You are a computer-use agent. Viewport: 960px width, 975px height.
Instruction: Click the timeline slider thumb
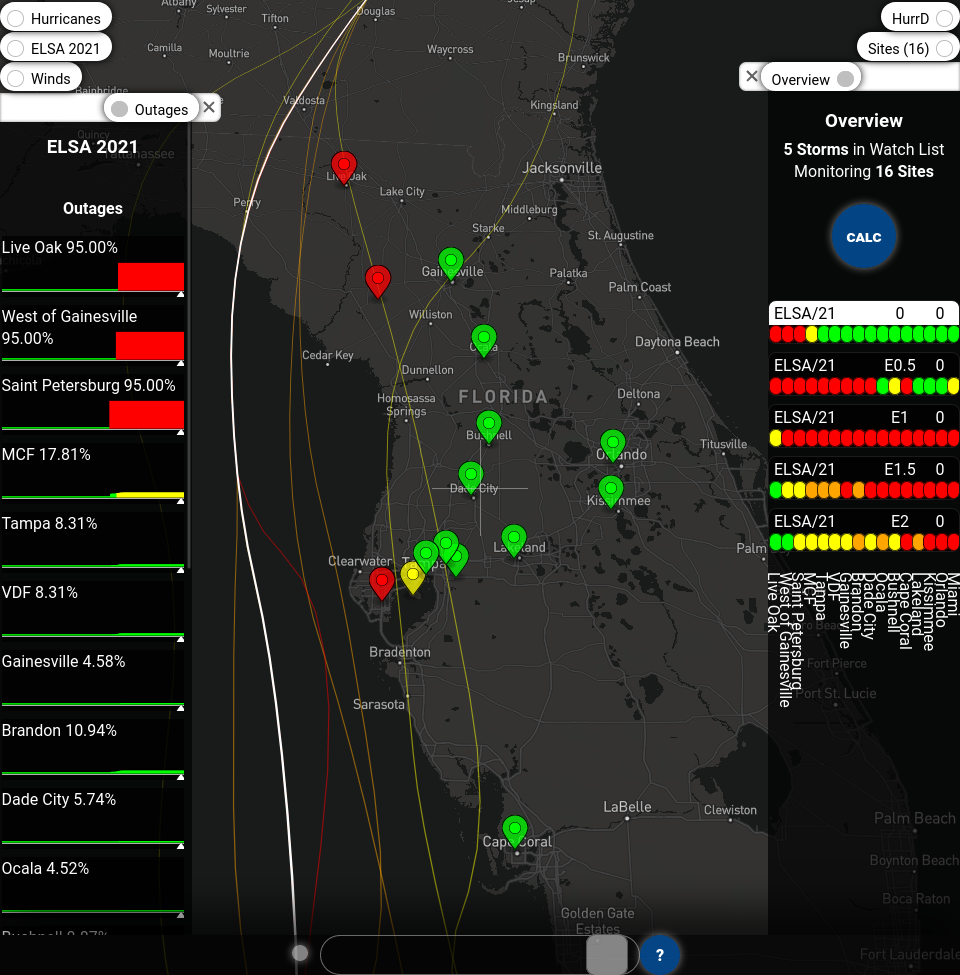point(607,954)
